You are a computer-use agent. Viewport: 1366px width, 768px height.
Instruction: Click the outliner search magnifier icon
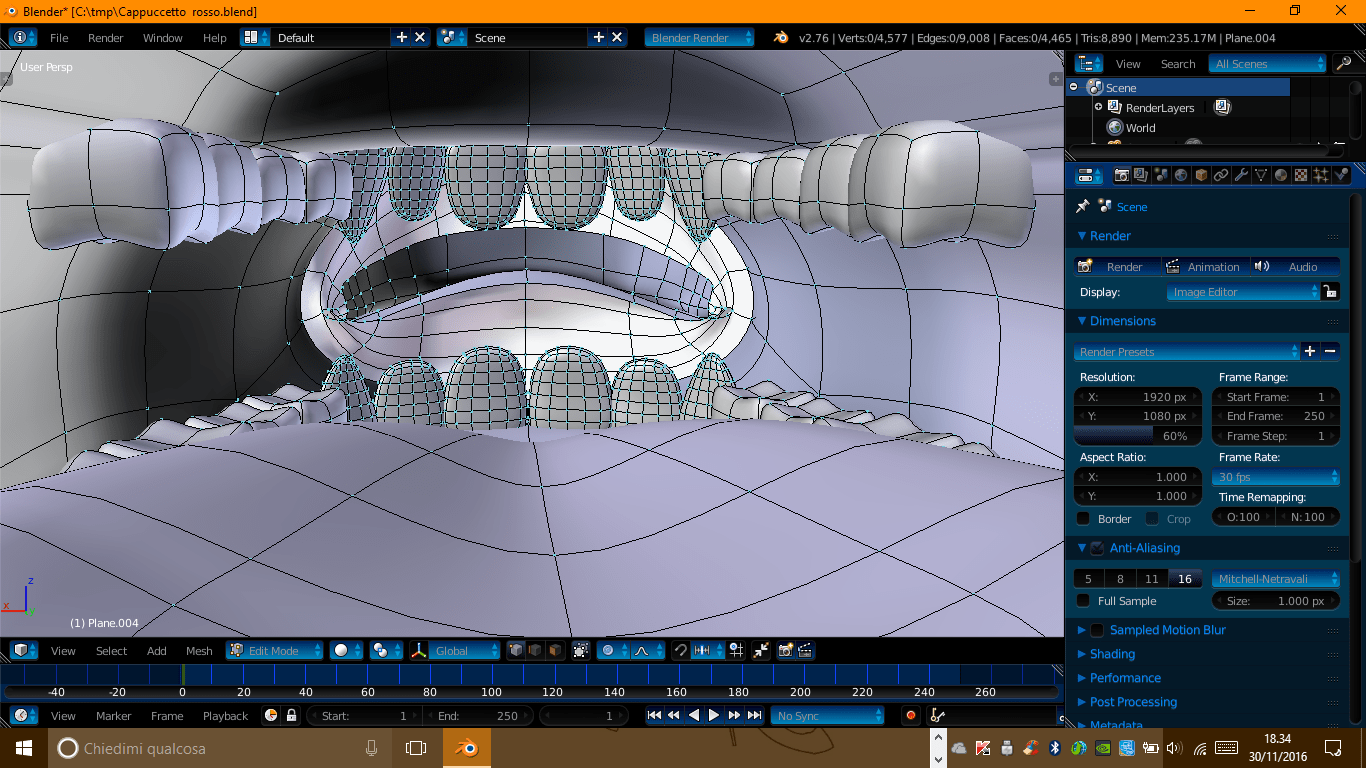tap(1344, 63)
